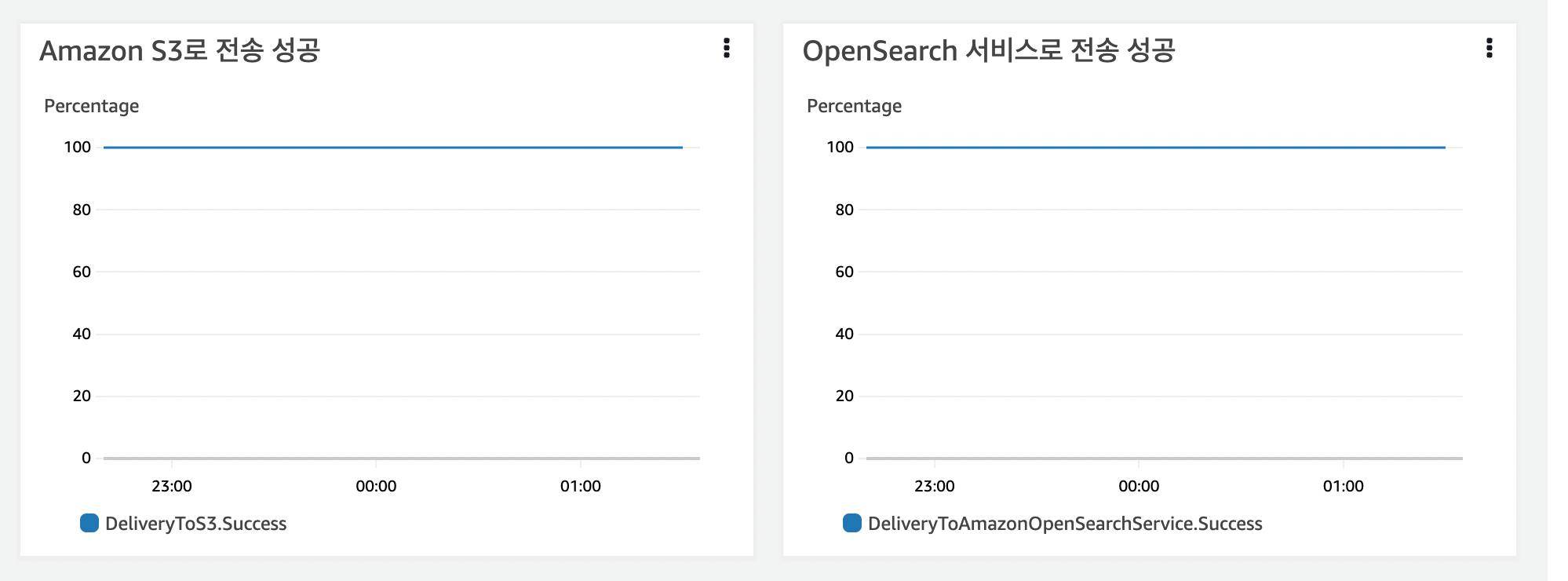Open the OpenSearch widget actions menu
1568x581 pixels.
click(x=1489, y=49)
